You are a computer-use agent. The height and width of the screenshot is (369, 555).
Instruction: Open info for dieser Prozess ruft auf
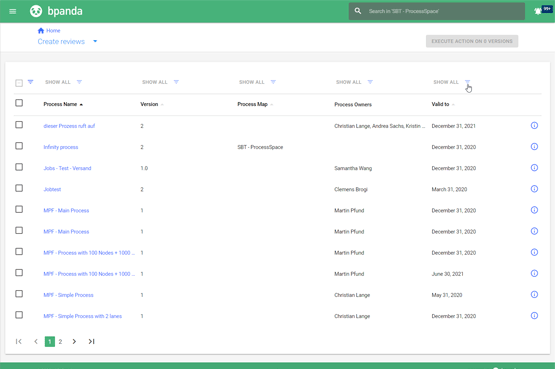[x=534, y=126]
